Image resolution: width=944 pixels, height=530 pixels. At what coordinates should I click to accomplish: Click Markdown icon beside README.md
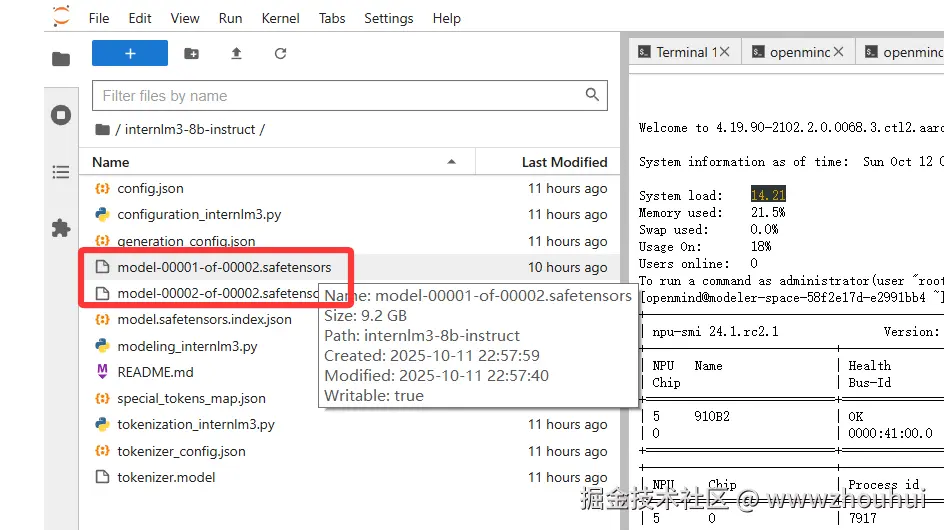[x=102, y=372]
